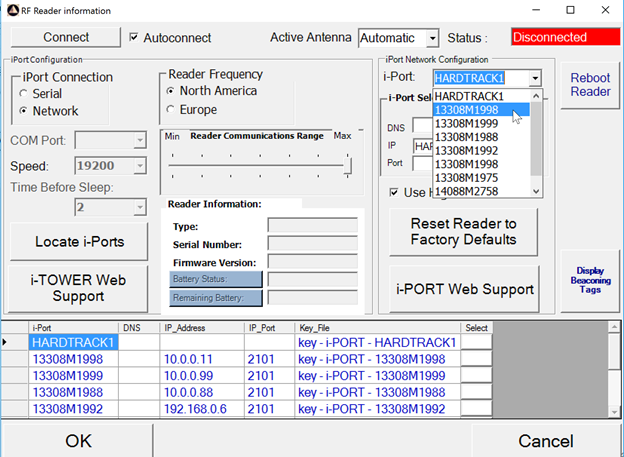Click Display Beaconing Tags button
This screenshot has height=457, width=624.
coord(590,280)
